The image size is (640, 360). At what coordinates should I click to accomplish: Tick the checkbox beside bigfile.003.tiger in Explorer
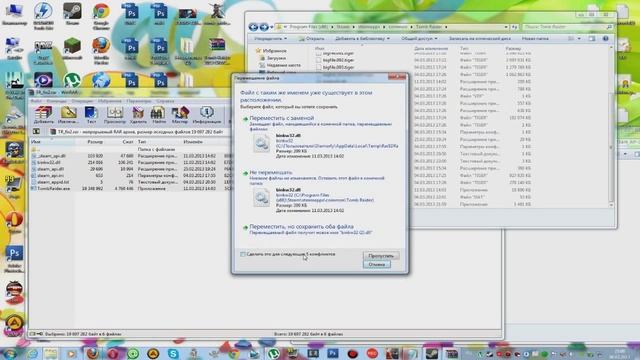pyautogui.click(x=319, y=67)
